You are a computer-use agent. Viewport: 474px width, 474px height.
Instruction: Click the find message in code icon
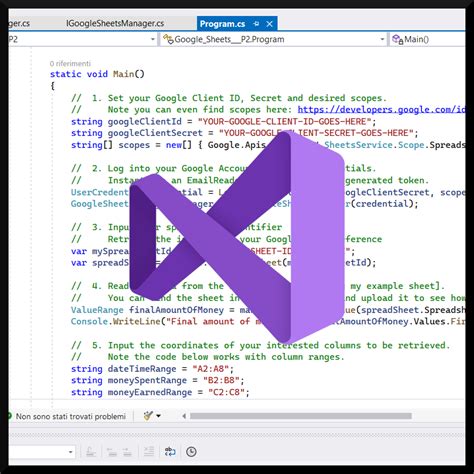click(x=91, y=452)
